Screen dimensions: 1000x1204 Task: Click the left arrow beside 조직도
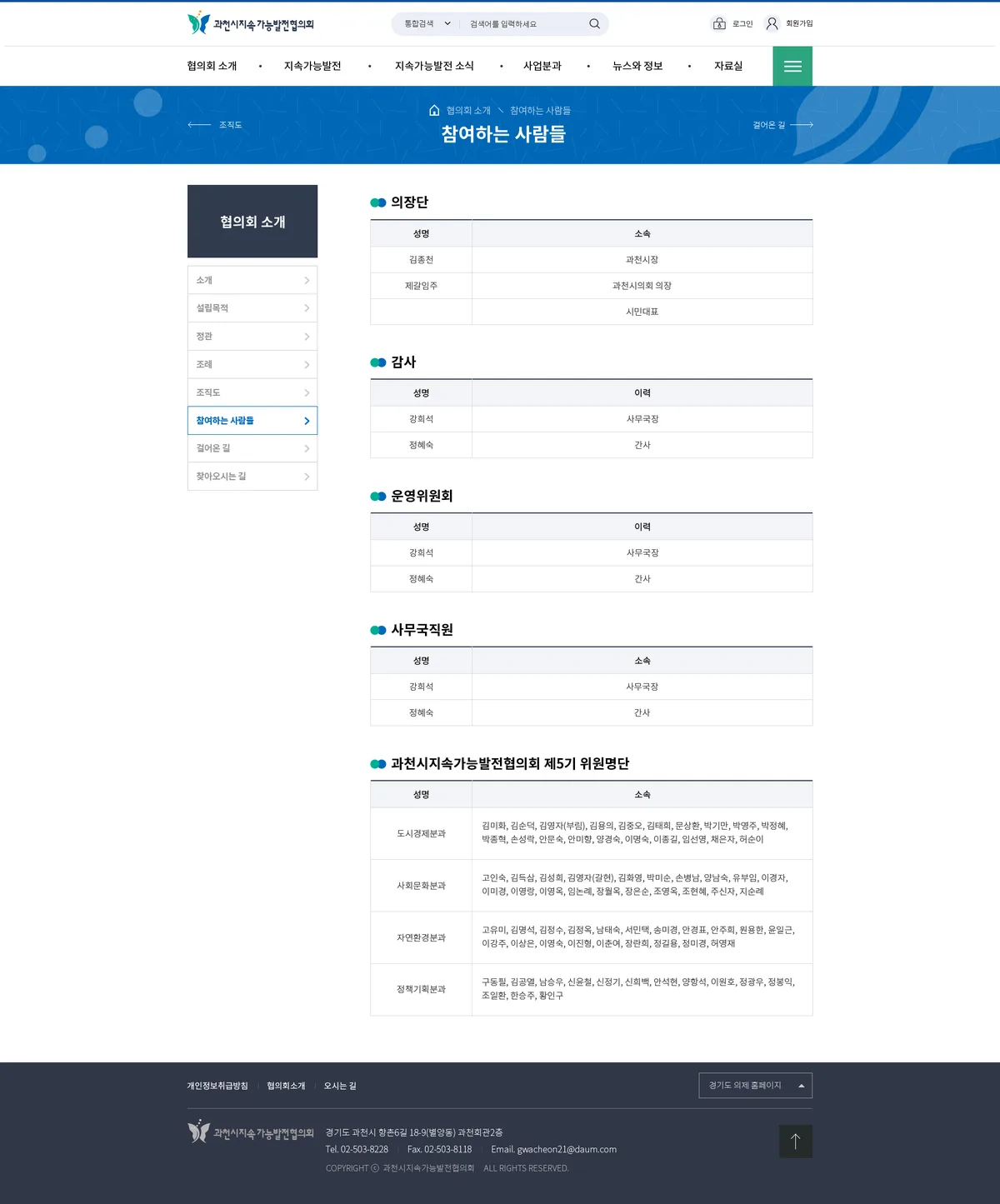click(199, 125)
